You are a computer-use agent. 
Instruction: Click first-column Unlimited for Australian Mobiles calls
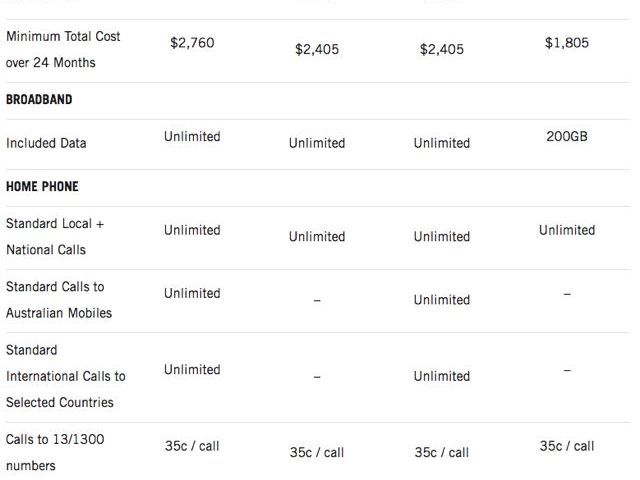point(192,293)
